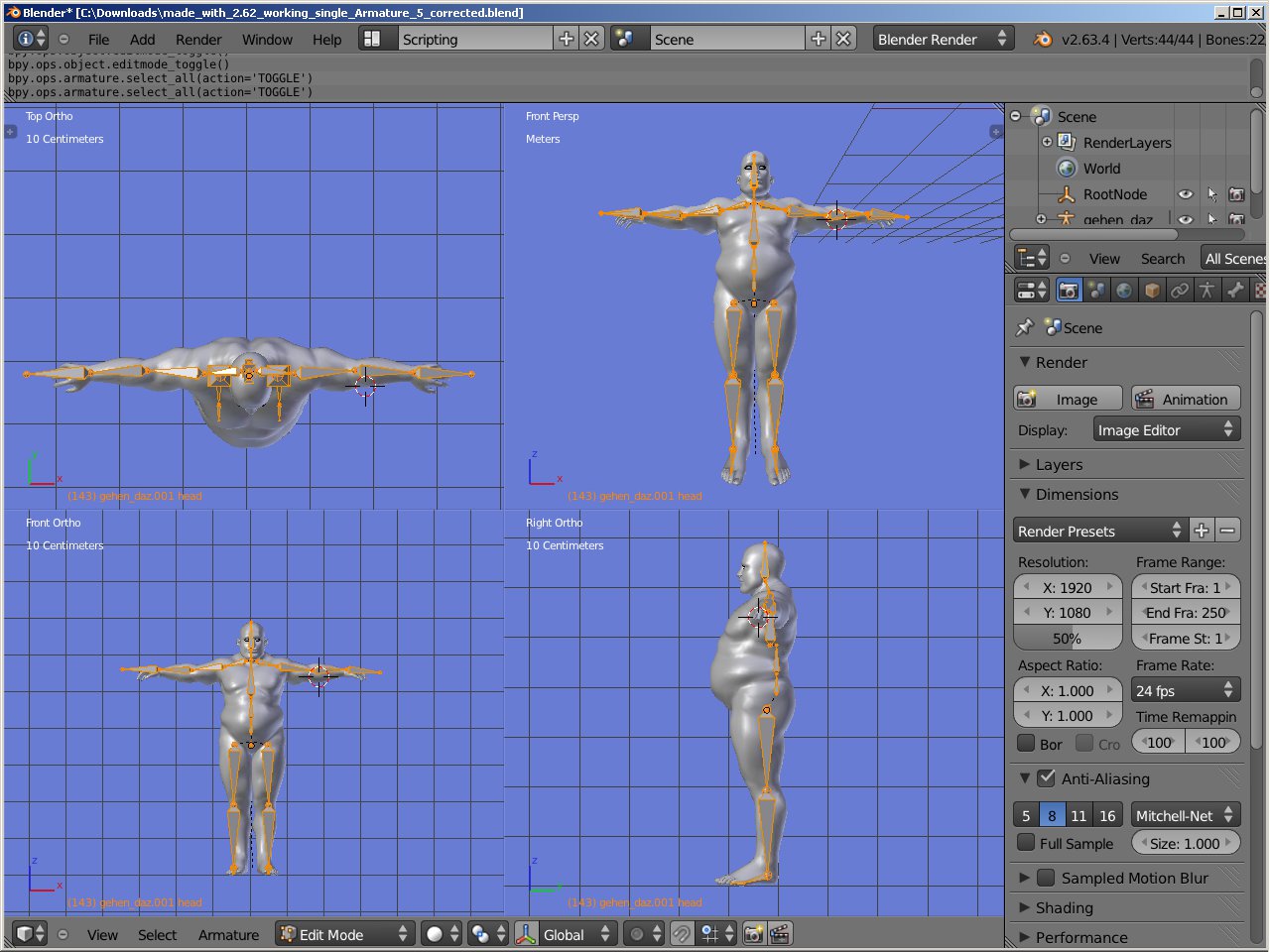Toggle visibility eye of RootNode
This screenshot has height=952, width=1270.
point(1185,194)
